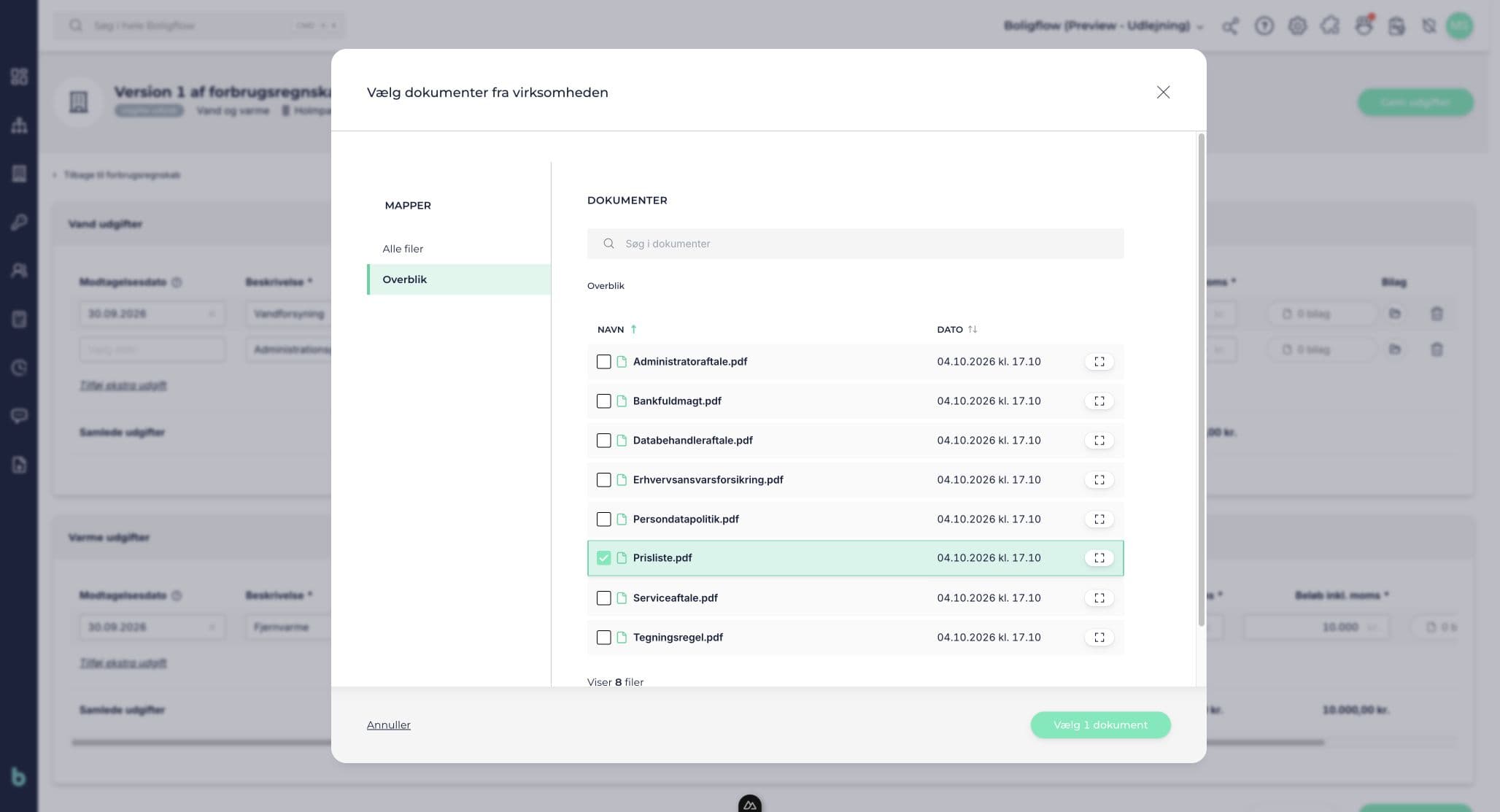Open fullscreen preview for Tegningsregel.pdf
Image resolution: width=1500 pixels, height=812 pixels.
click(x=1099, y=638)
